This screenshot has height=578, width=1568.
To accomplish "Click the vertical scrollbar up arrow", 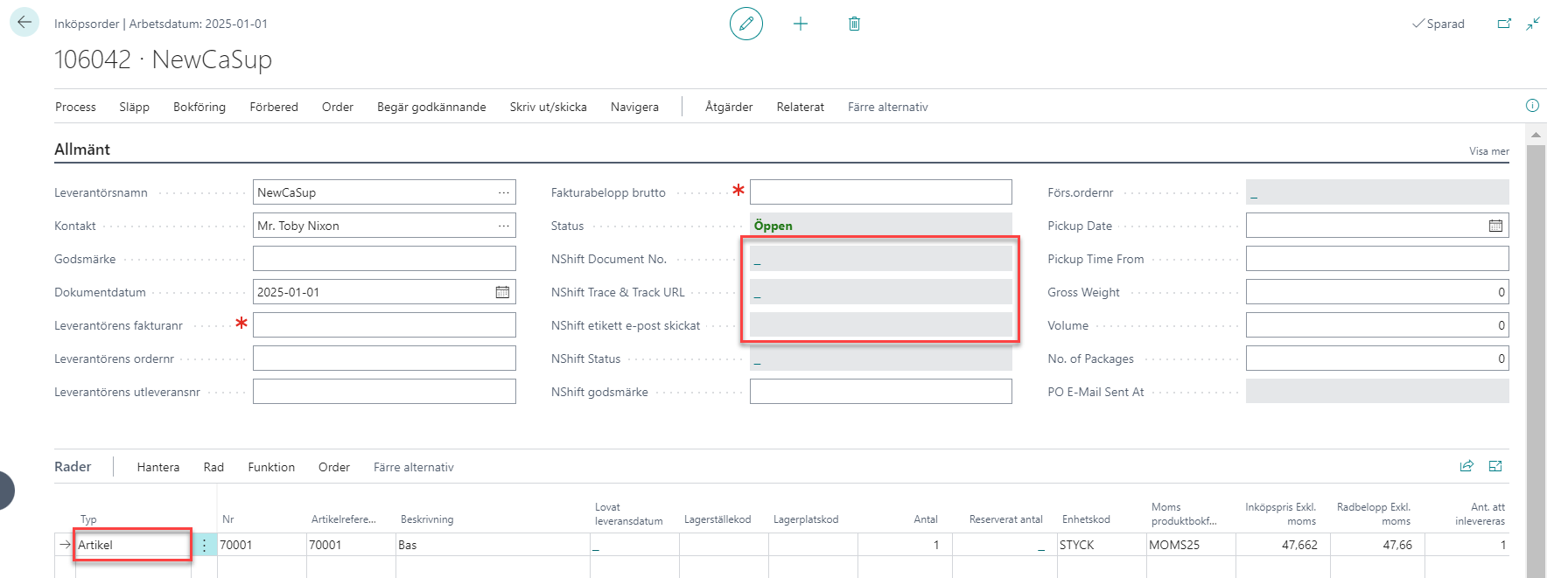I will (x=1536, y=135).
